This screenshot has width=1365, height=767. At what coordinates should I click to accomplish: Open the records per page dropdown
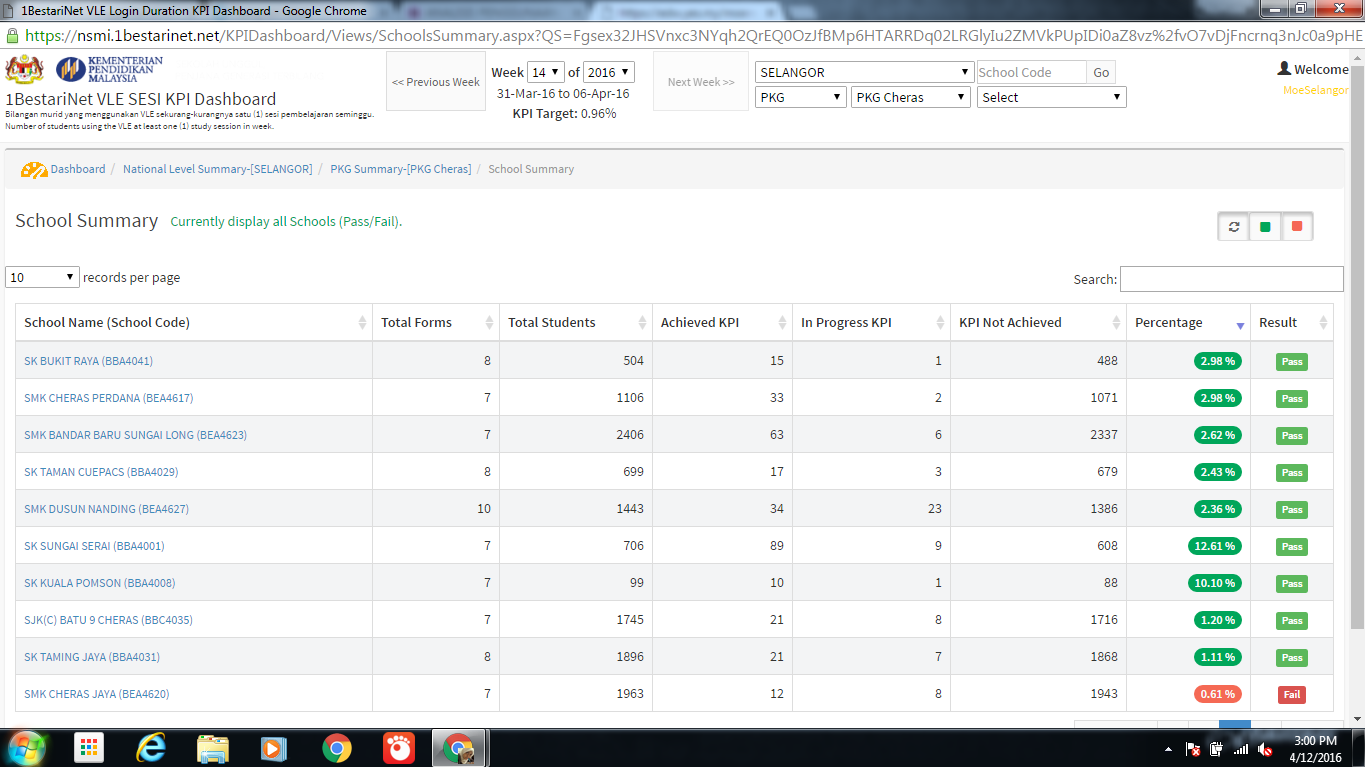pos(42,277)
